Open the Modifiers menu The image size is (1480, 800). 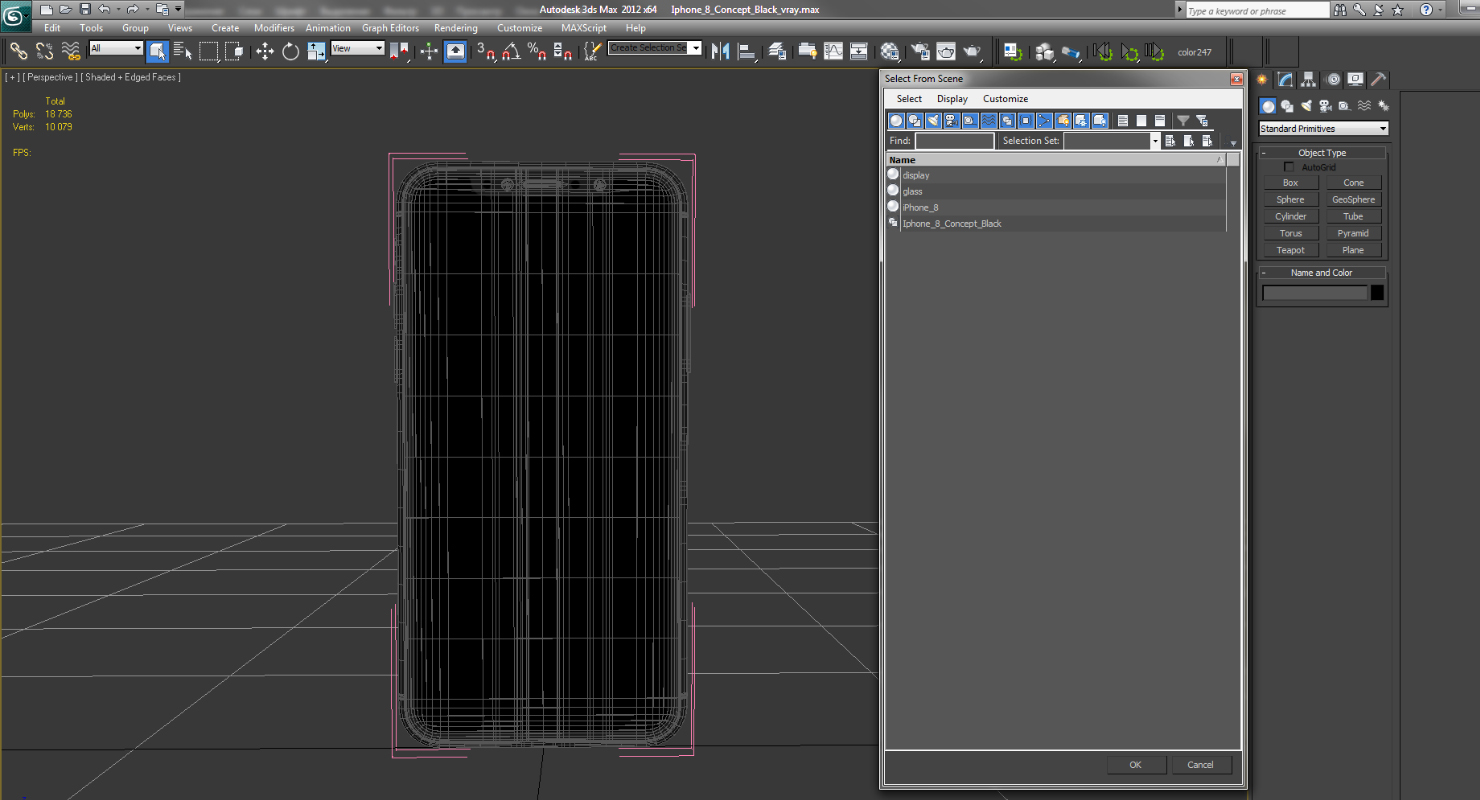click(274, 28)
